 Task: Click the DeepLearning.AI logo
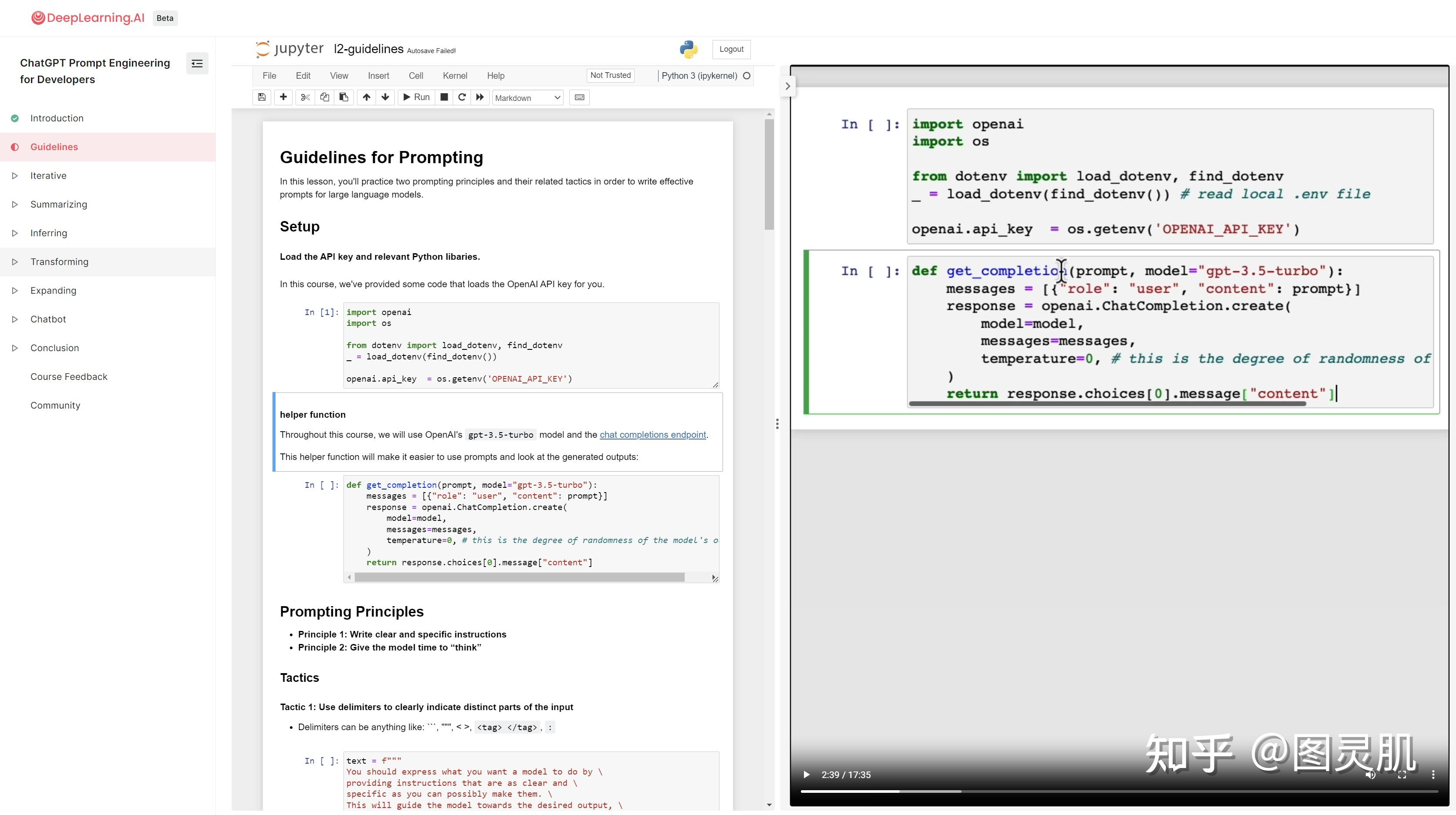pos(88,18)
